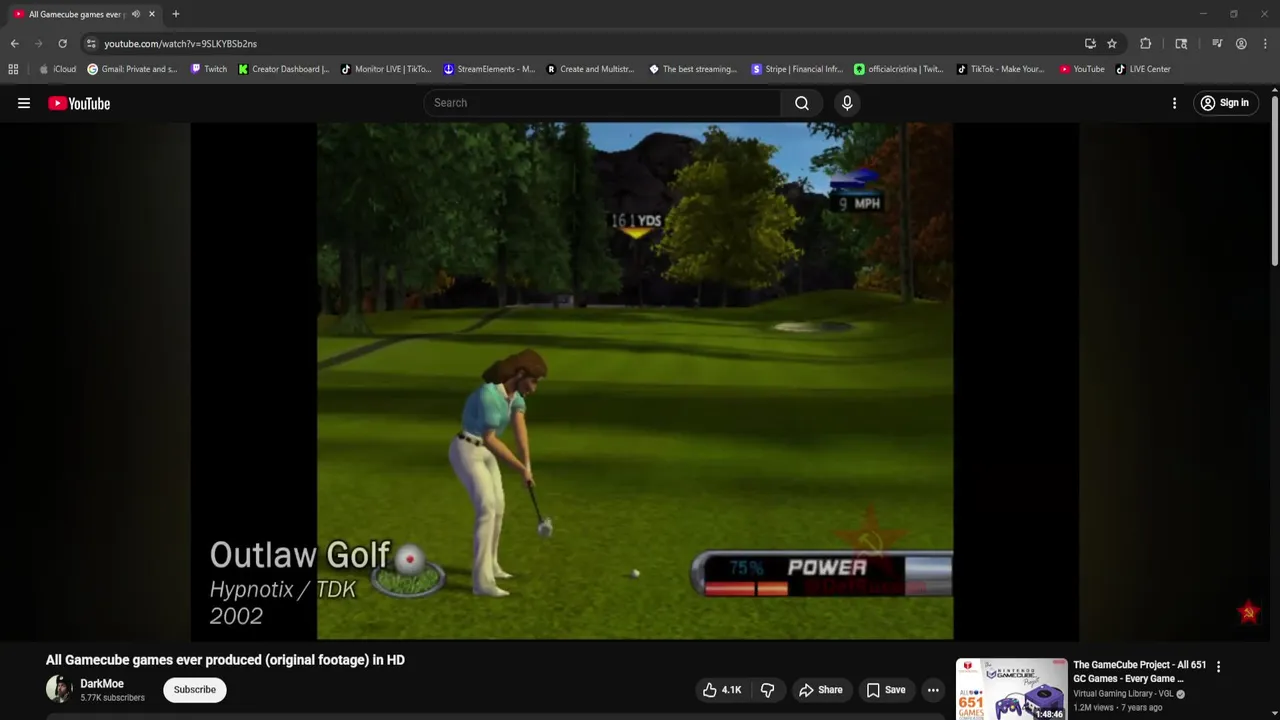Open the Creator Dashboard bookmark
This screenshot has width=1280, height=720.
[x=284, y=69]
